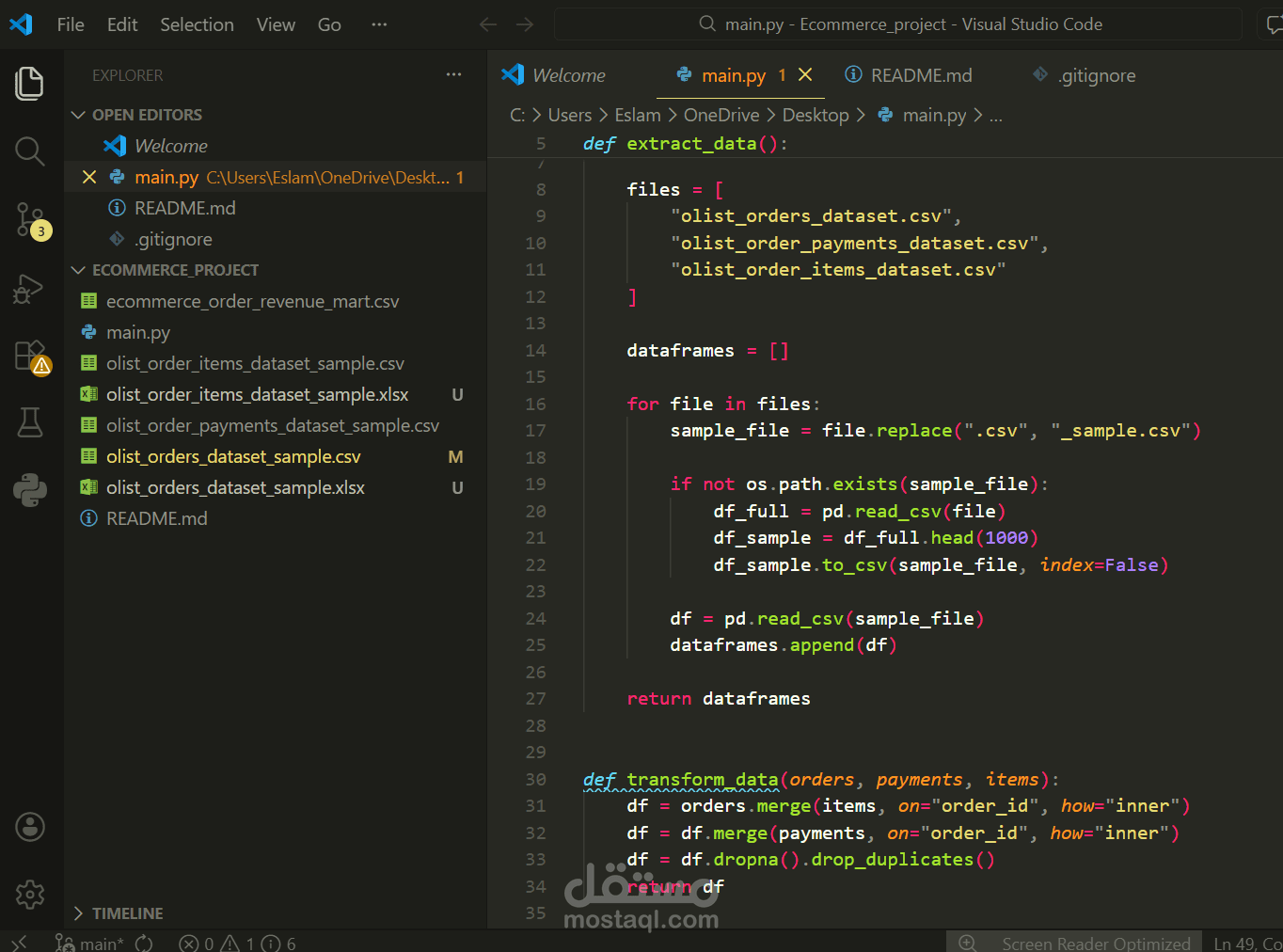Screen dimensions: 1283x952
Task: Click the transform_data function name
Action: tap(702, 779)
